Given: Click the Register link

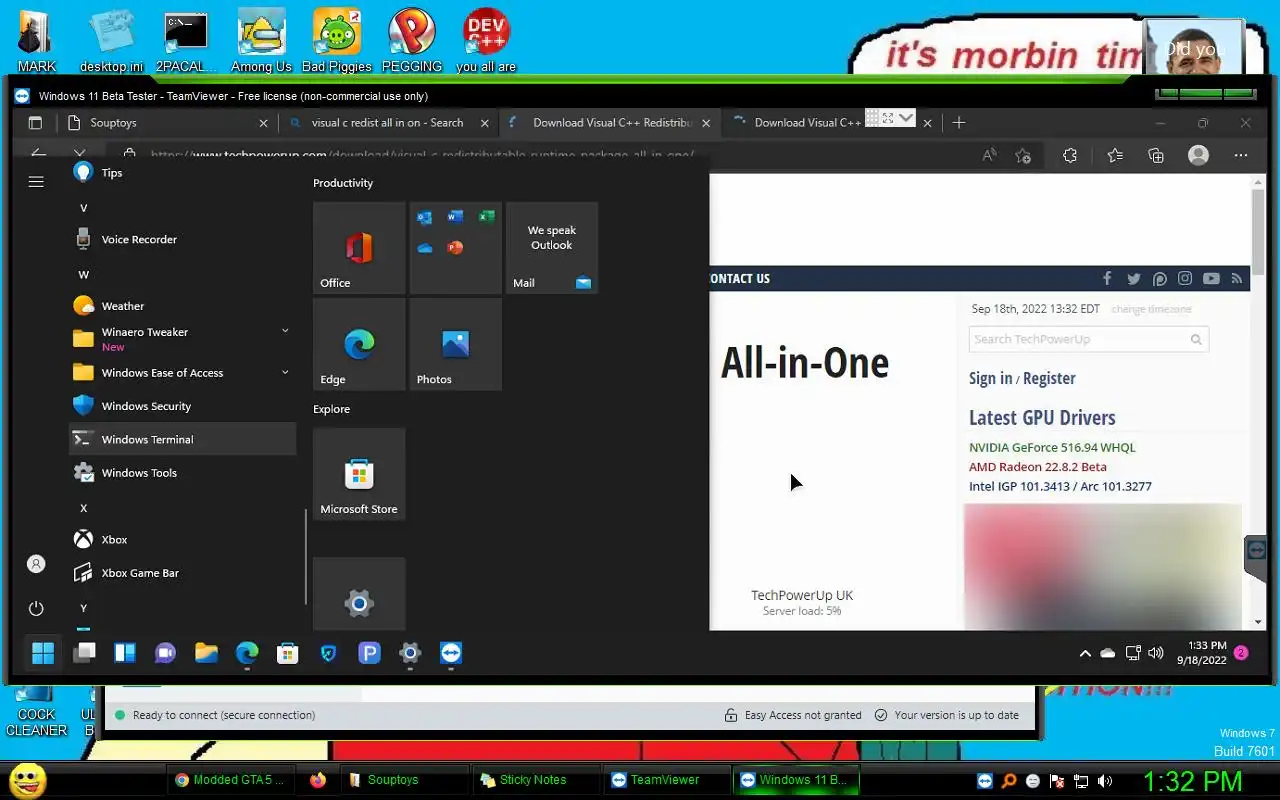Looking at the screenshot, I should click(x=1049, y=378).
